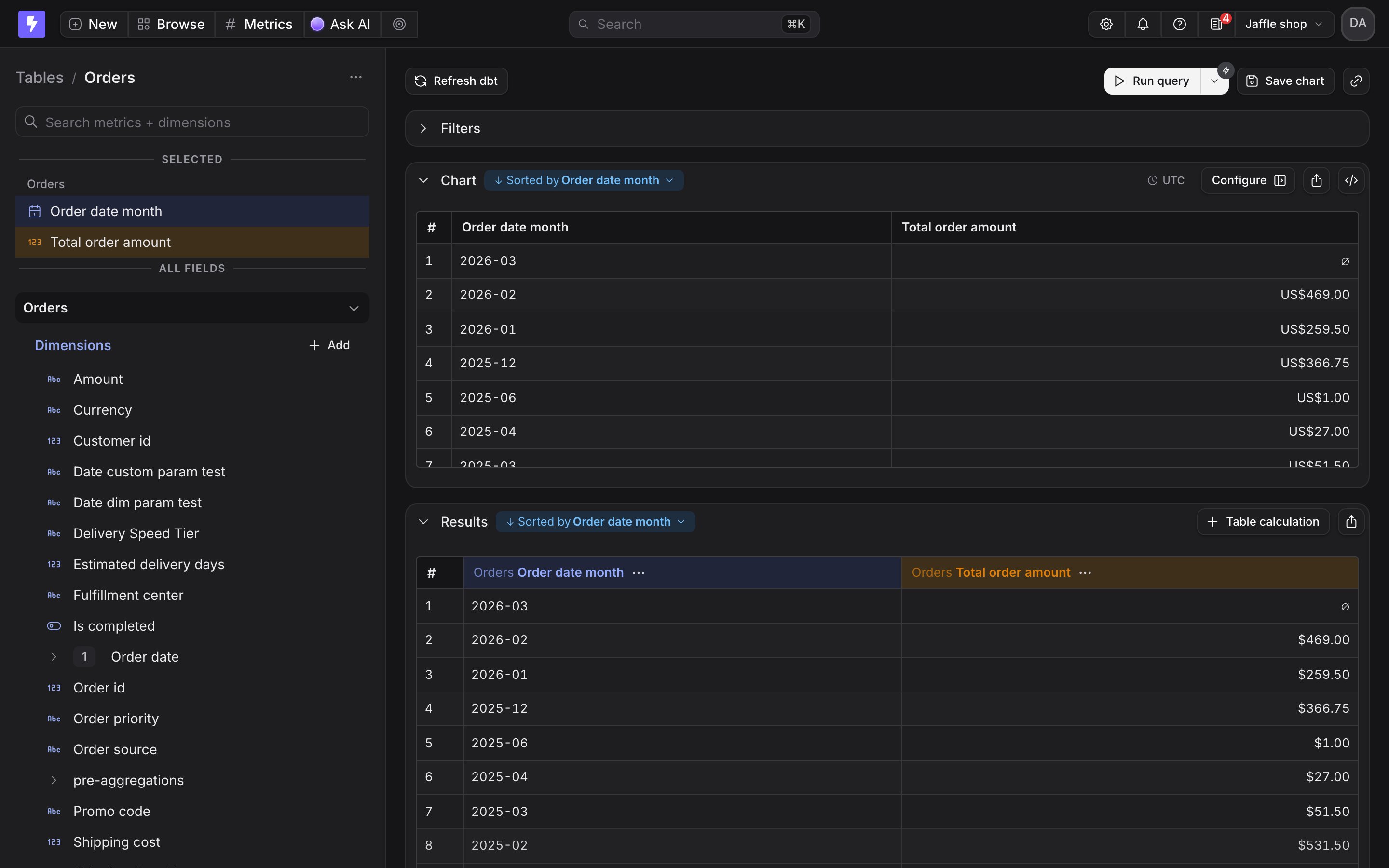The height and width of the screenshot is (868, 1389).
Task: Select the Delivery Speed Tier dimension
Action: click(192, 533)
